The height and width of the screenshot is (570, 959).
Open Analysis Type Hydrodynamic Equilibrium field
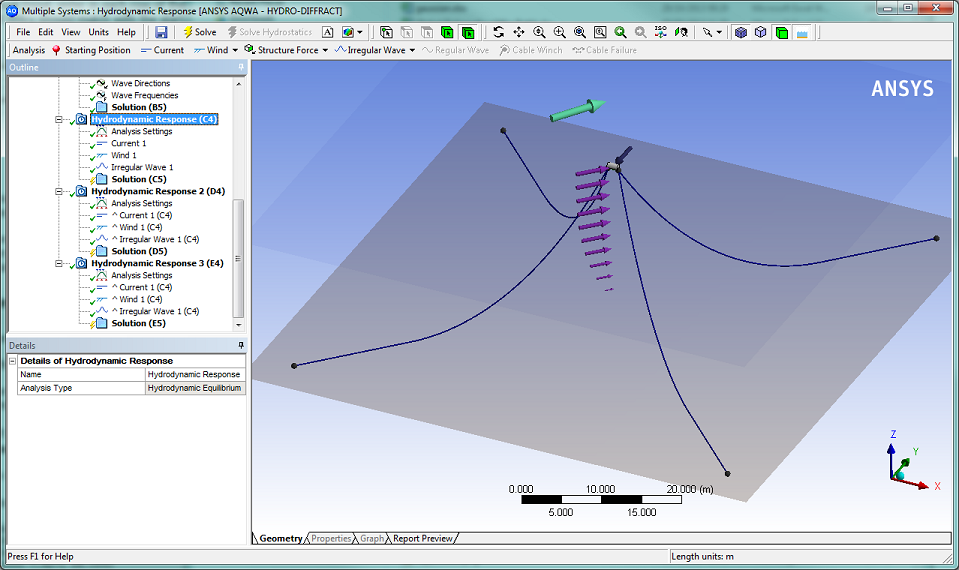coord(195,388)
